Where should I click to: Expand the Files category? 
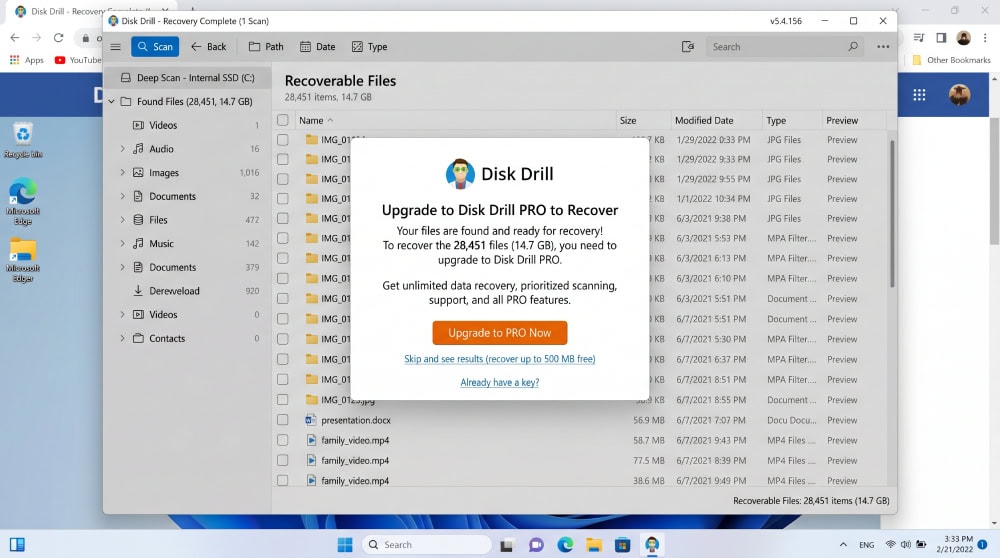[x=122, y=219]
